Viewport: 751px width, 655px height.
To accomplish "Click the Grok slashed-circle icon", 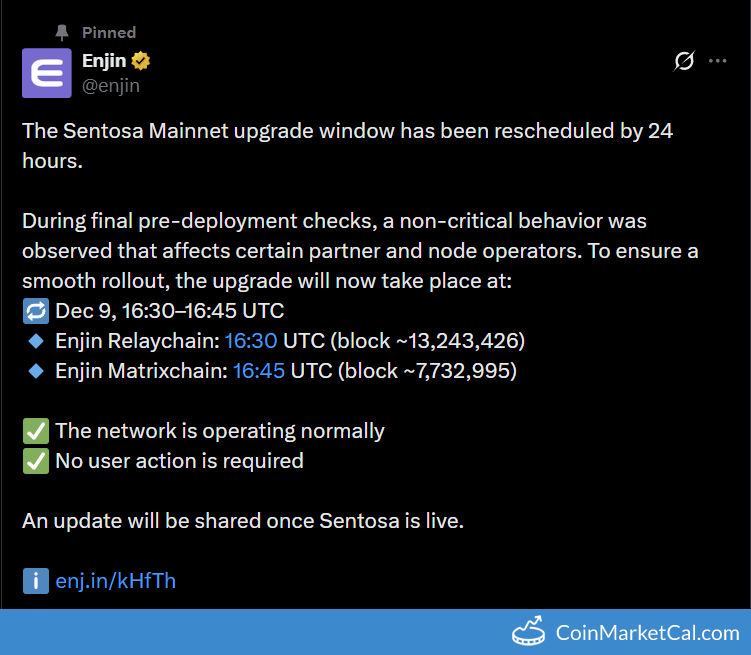I will tap(684, 61).
